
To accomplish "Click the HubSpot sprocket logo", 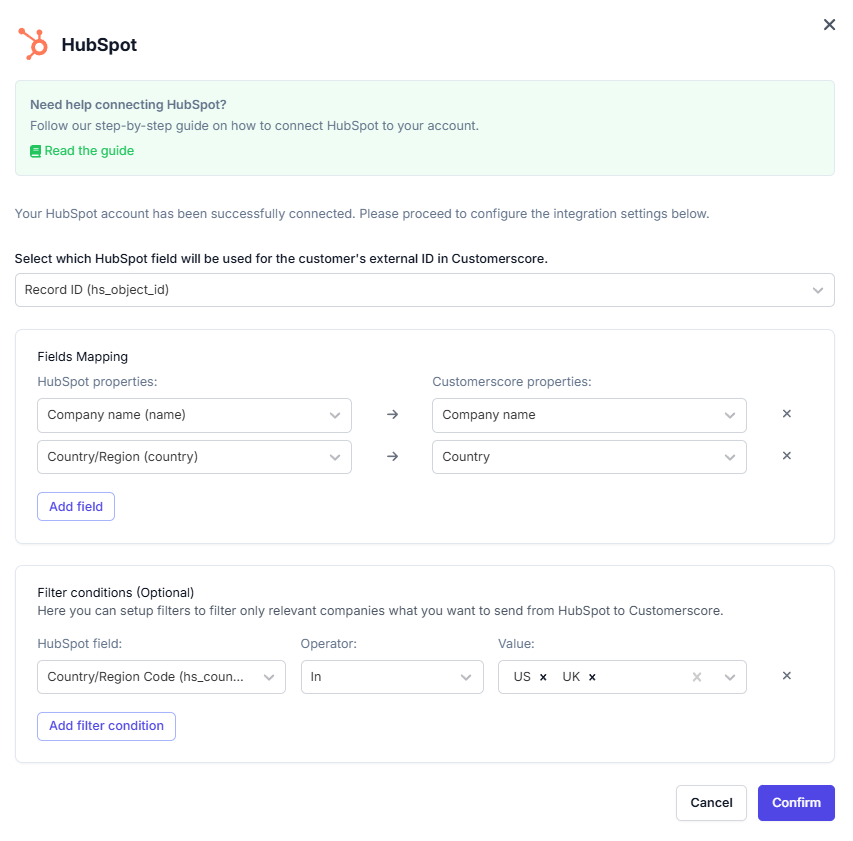I will (31, 44).
